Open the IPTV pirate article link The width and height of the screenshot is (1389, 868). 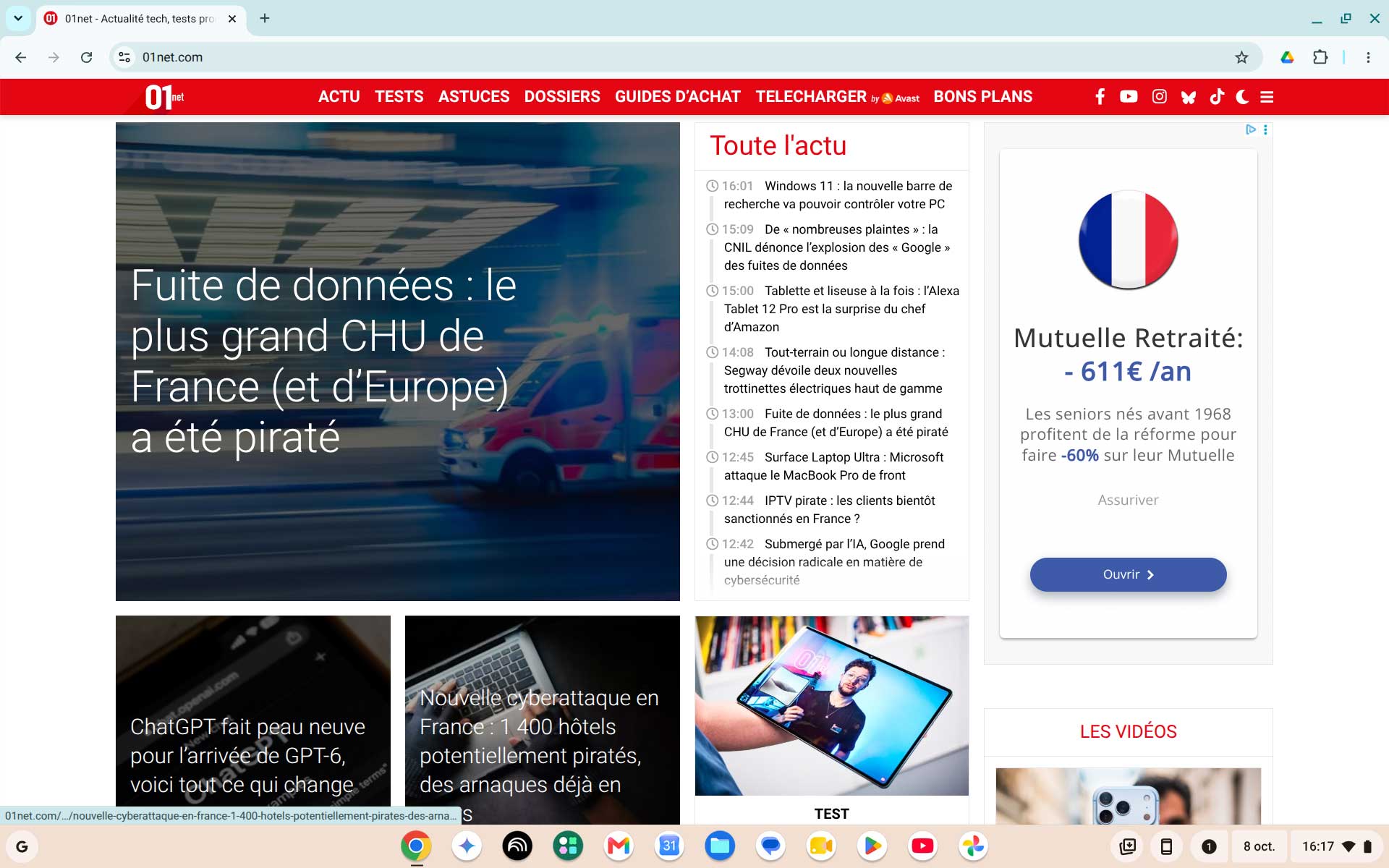[x=829, y=510]
